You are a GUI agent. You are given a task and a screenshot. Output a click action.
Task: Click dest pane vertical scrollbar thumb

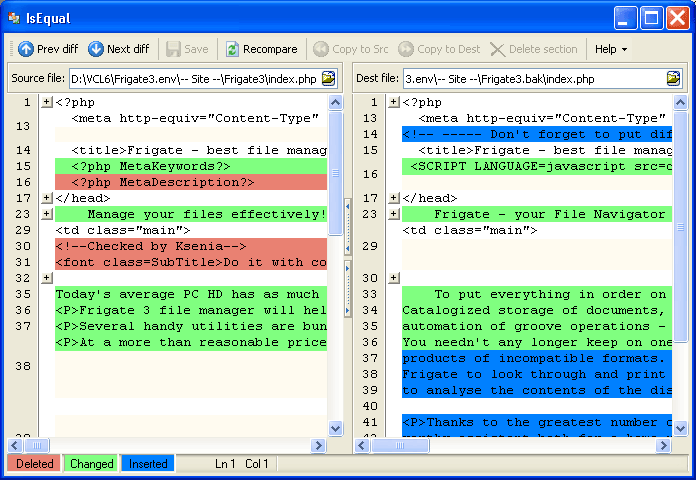(x=680, y=226)
